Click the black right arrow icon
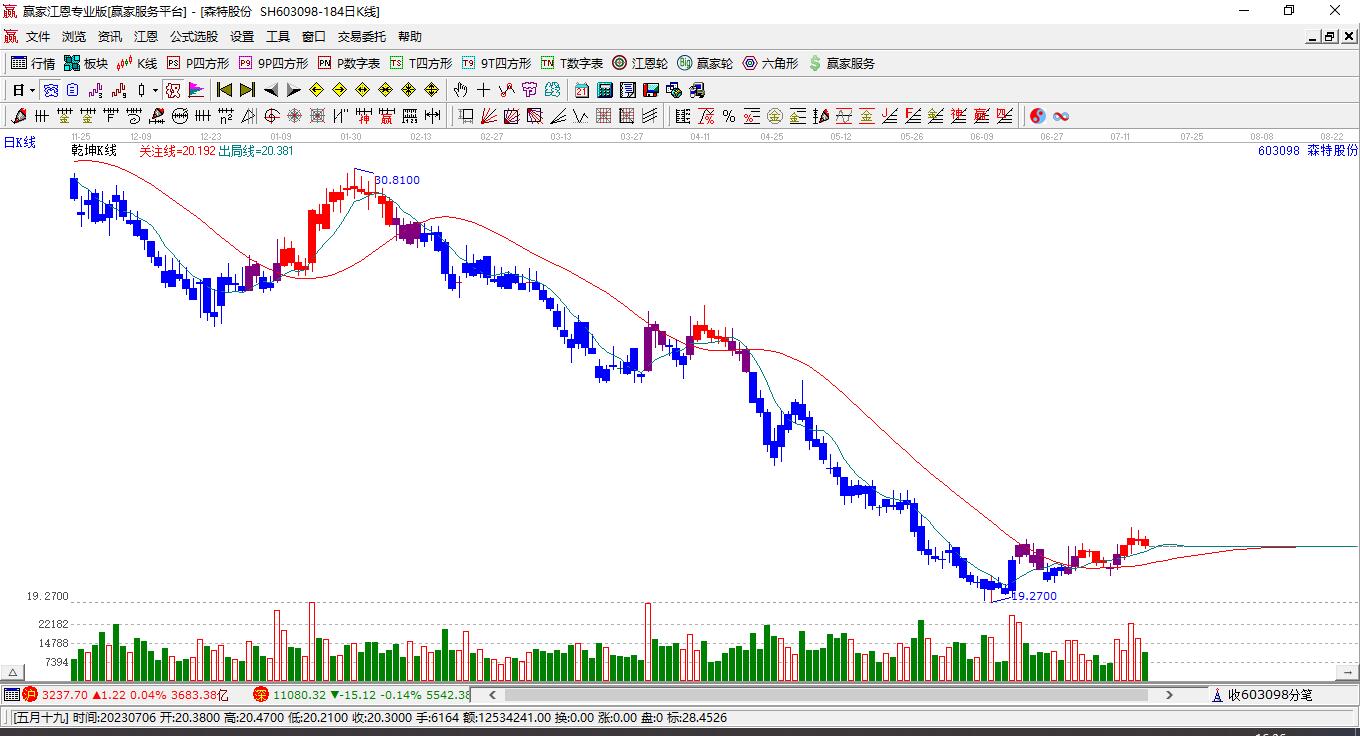The width and height of the screenshot is (1360, 736). 294,90
